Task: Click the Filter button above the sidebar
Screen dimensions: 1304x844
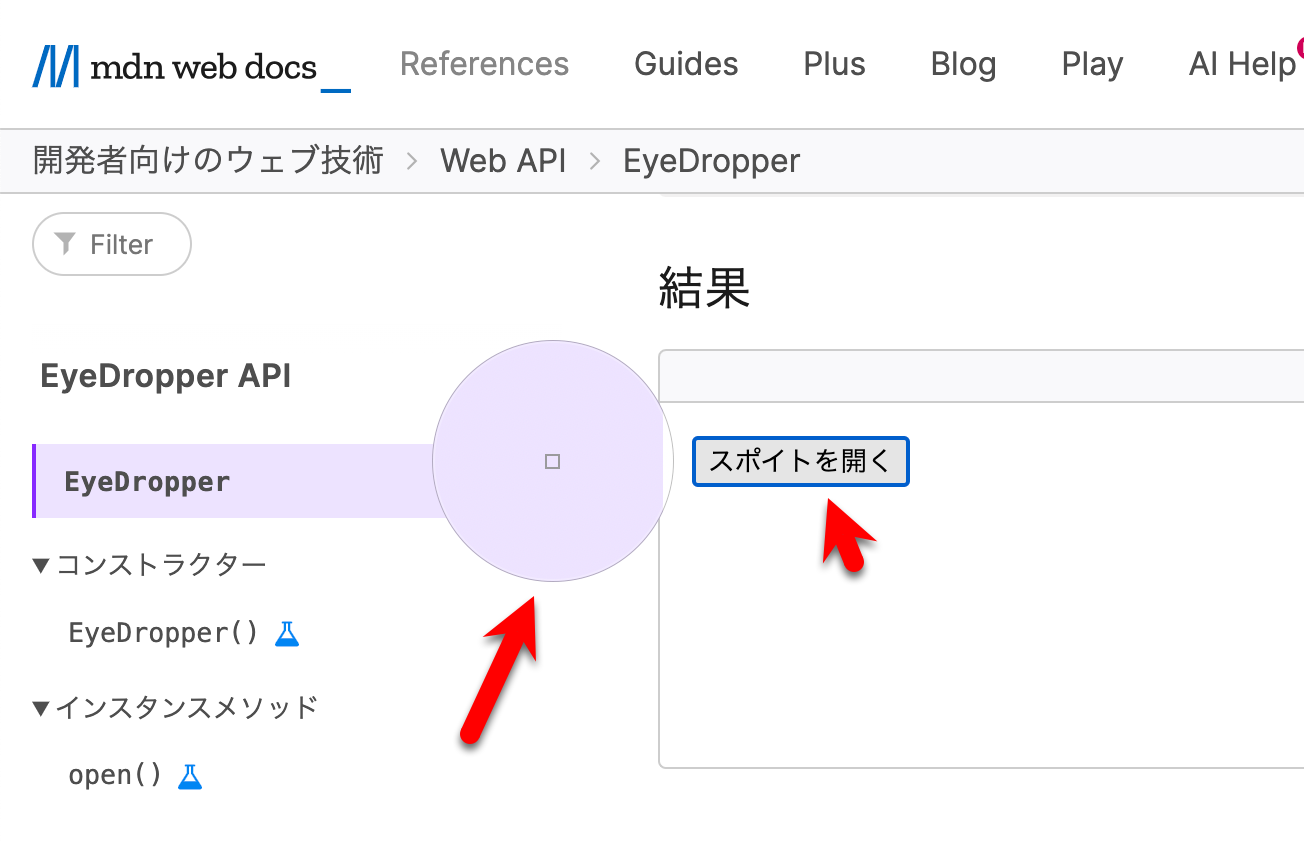Action: pos(111,244)
